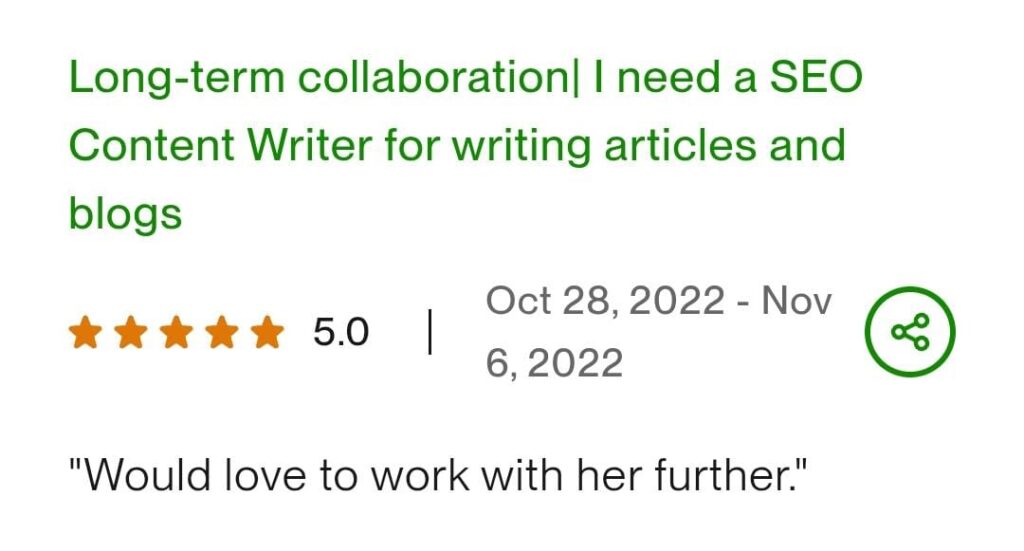
Task: Click the word "Nov" in the date range
Action: tap(797, 301)
